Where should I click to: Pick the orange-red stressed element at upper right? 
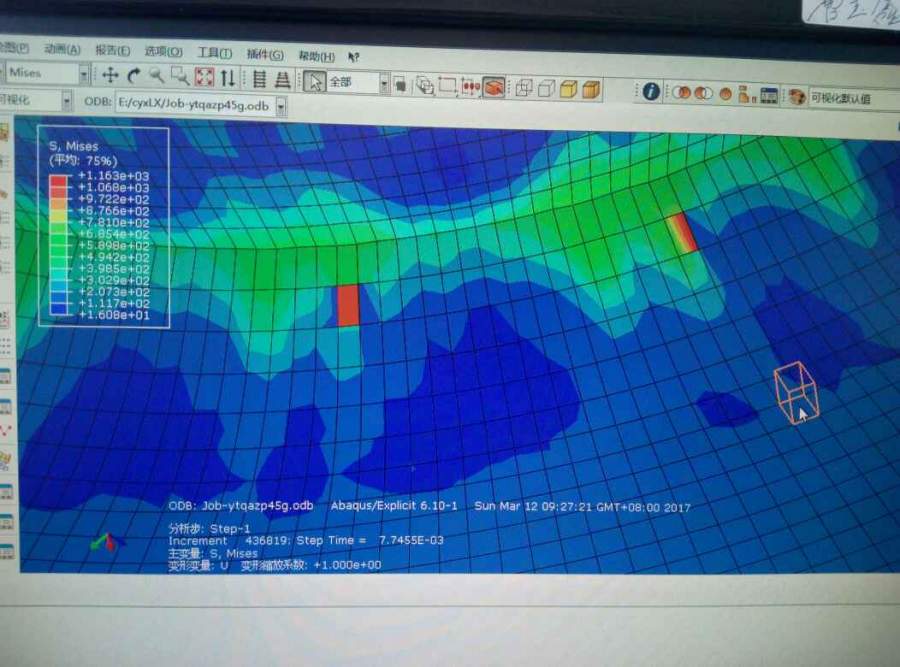[x=683, y=232]
